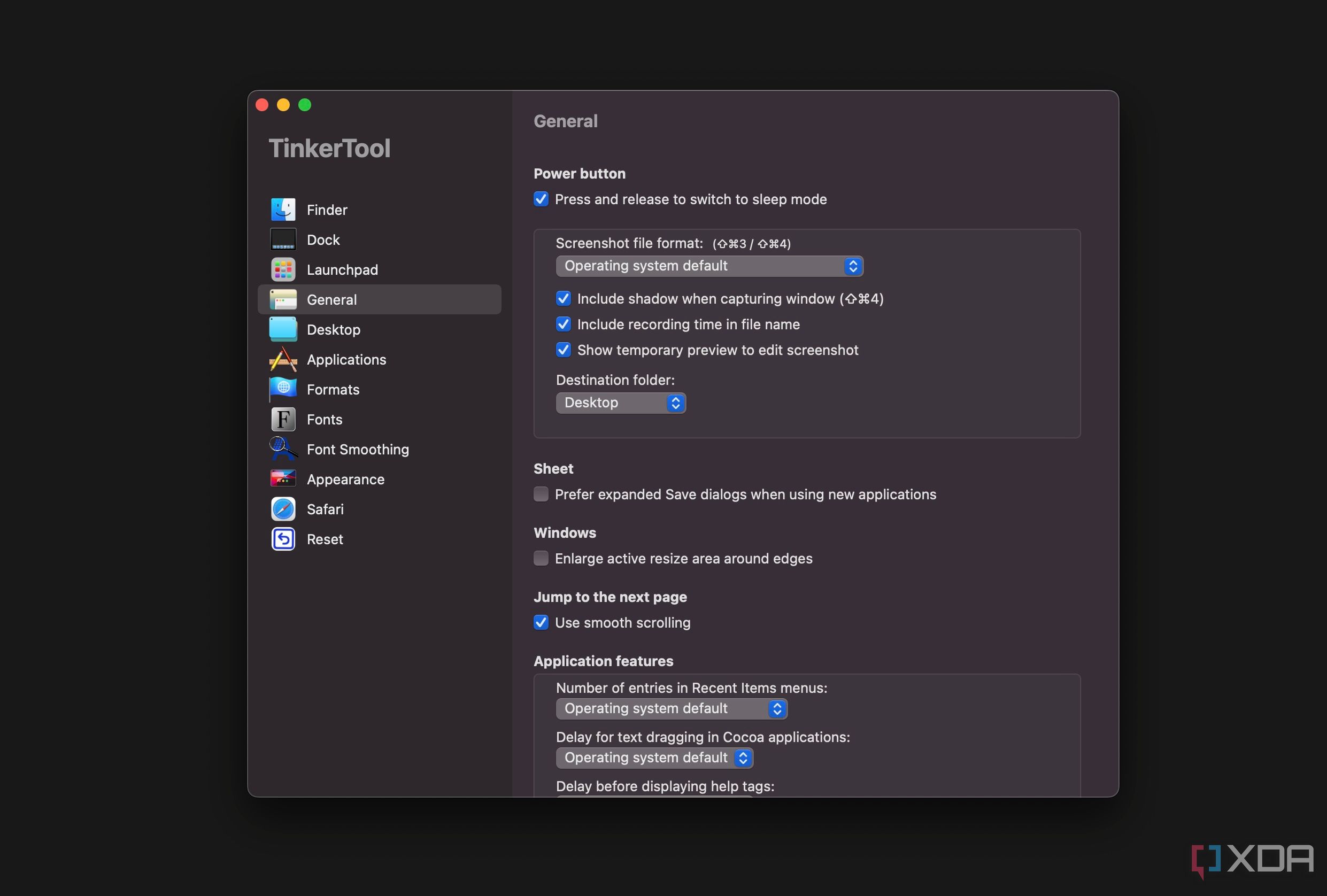Click the General pane icon
This screenshot has height=896, width=1327.
[283, 299]
